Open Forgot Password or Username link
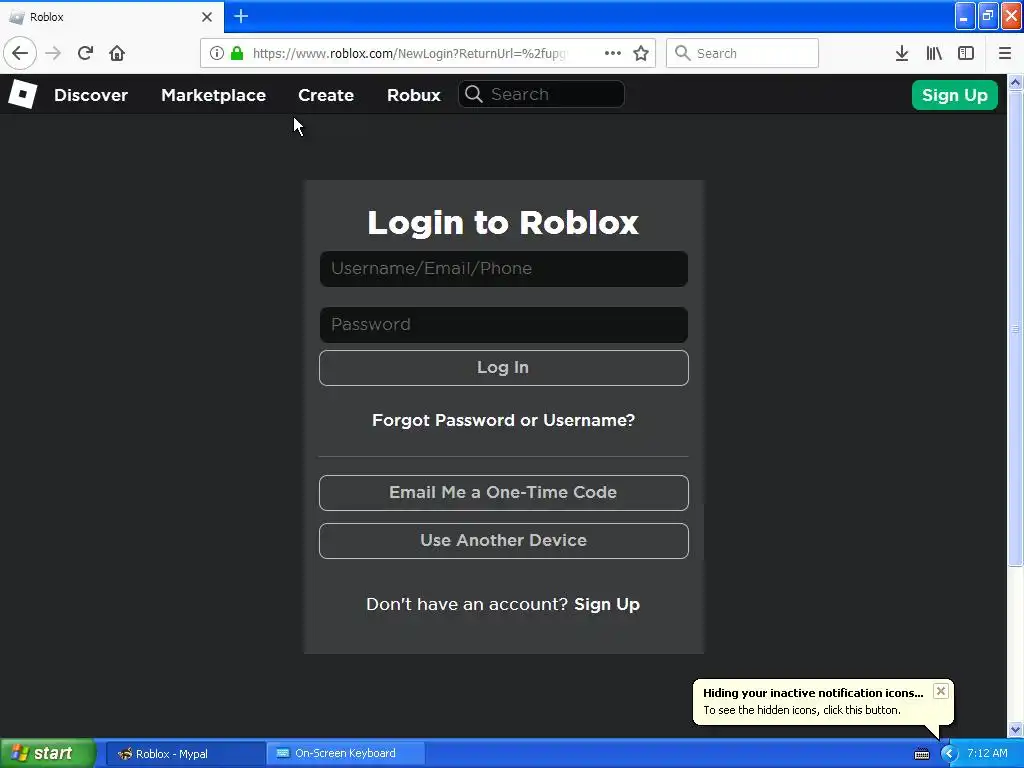Viewport: 1024px width, 768px height. [x=504, y=421]
